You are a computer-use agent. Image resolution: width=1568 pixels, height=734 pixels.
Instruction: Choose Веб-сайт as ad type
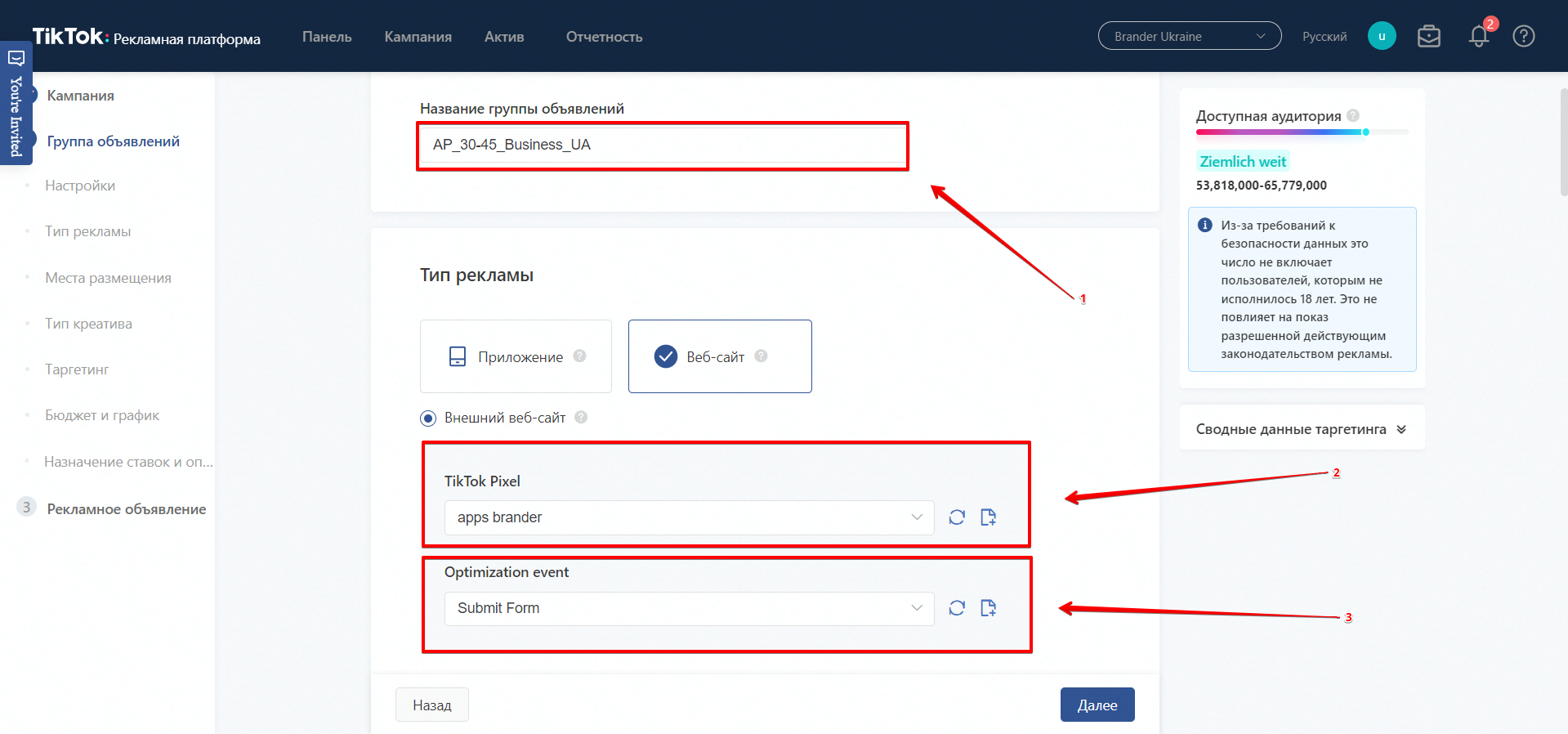click(719, 356)
